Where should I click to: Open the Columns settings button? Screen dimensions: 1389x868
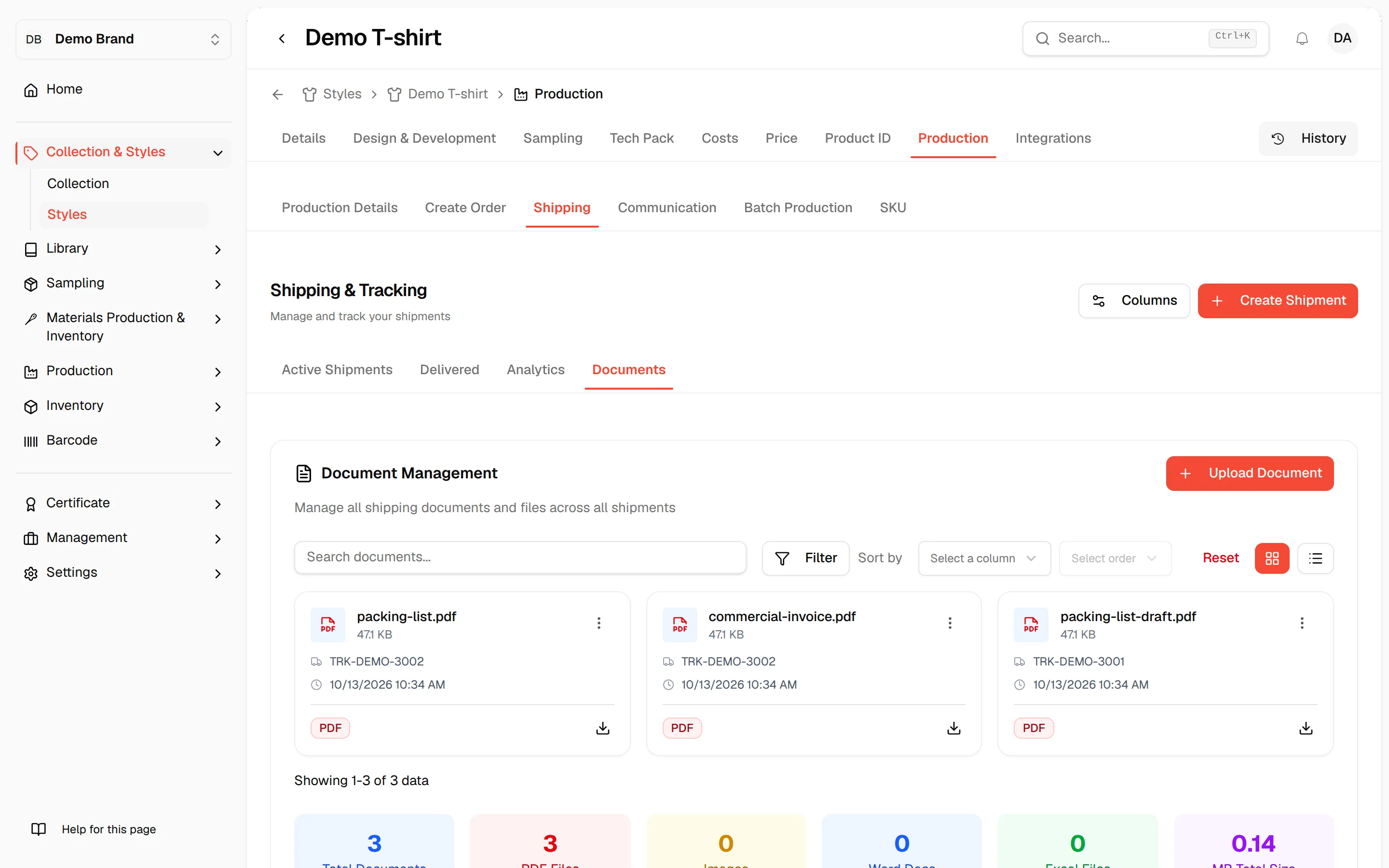[x=1133, y=301]
